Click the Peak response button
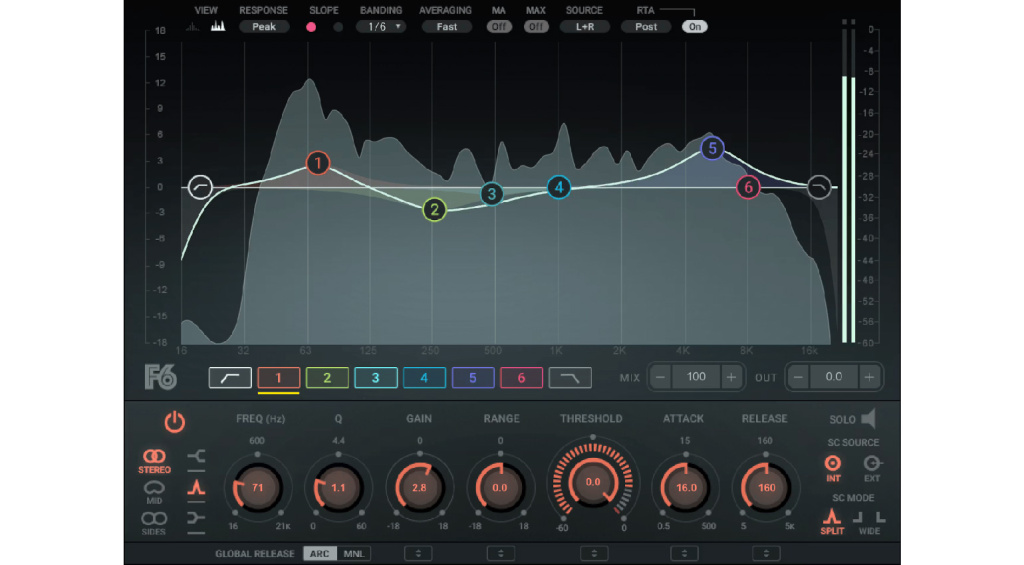Viewport: 1024px width, 565px height. pos(264,27)
